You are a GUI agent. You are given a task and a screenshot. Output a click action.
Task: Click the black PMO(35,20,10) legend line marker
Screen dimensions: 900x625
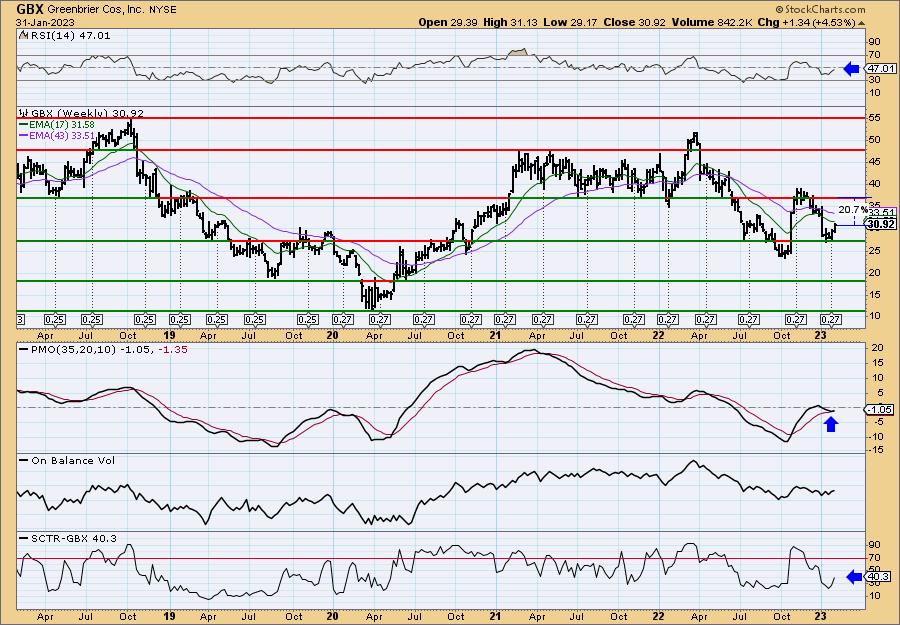pyautogui.click(x=24, y=349)
